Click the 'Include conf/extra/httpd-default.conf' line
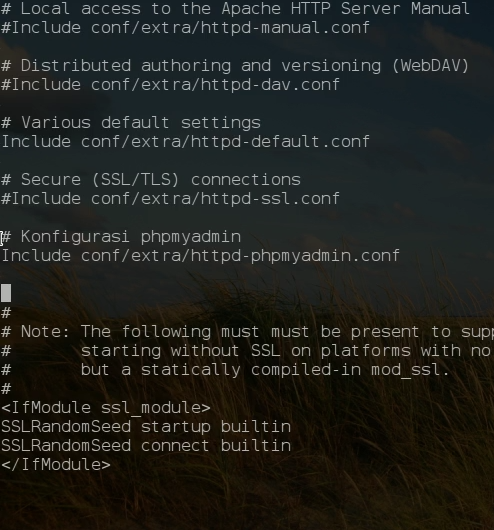The height and width of the screenshot is (530, 494). point(185,142)
